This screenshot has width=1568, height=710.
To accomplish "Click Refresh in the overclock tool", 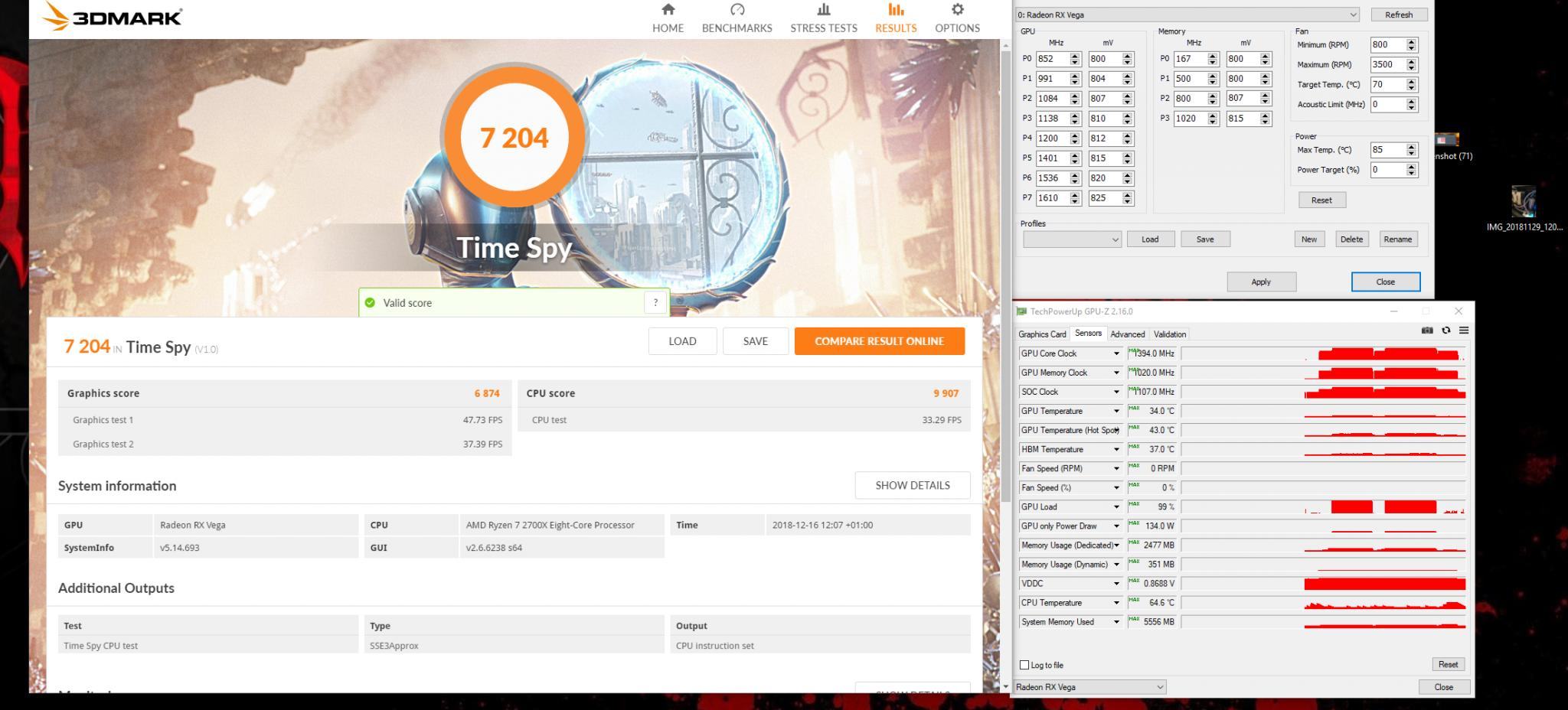I will (1399, 15).
